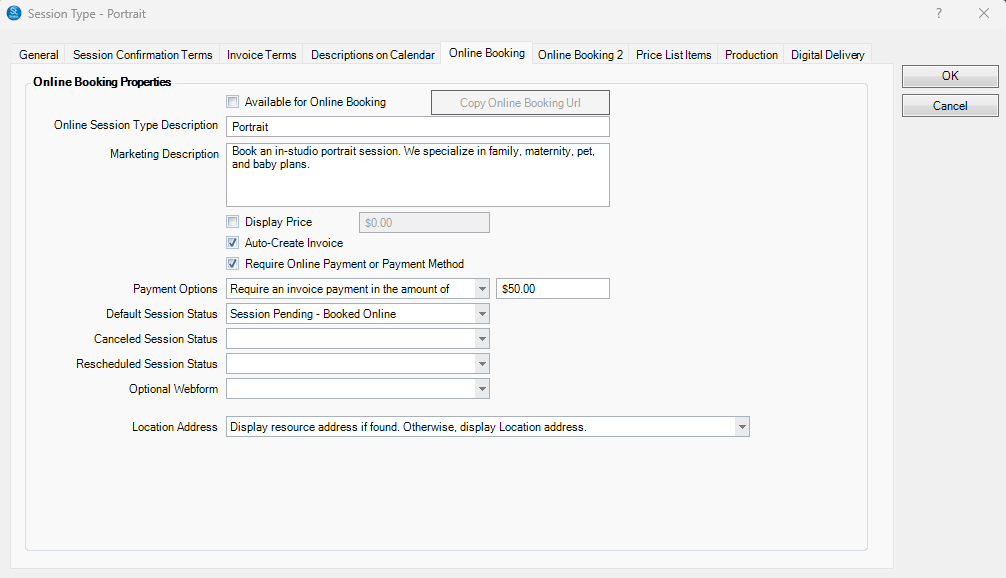This screenshot has width=1006, height=578.
Task: Uncheck Require Online Payment or Payment Method
Action: [233, 264]
